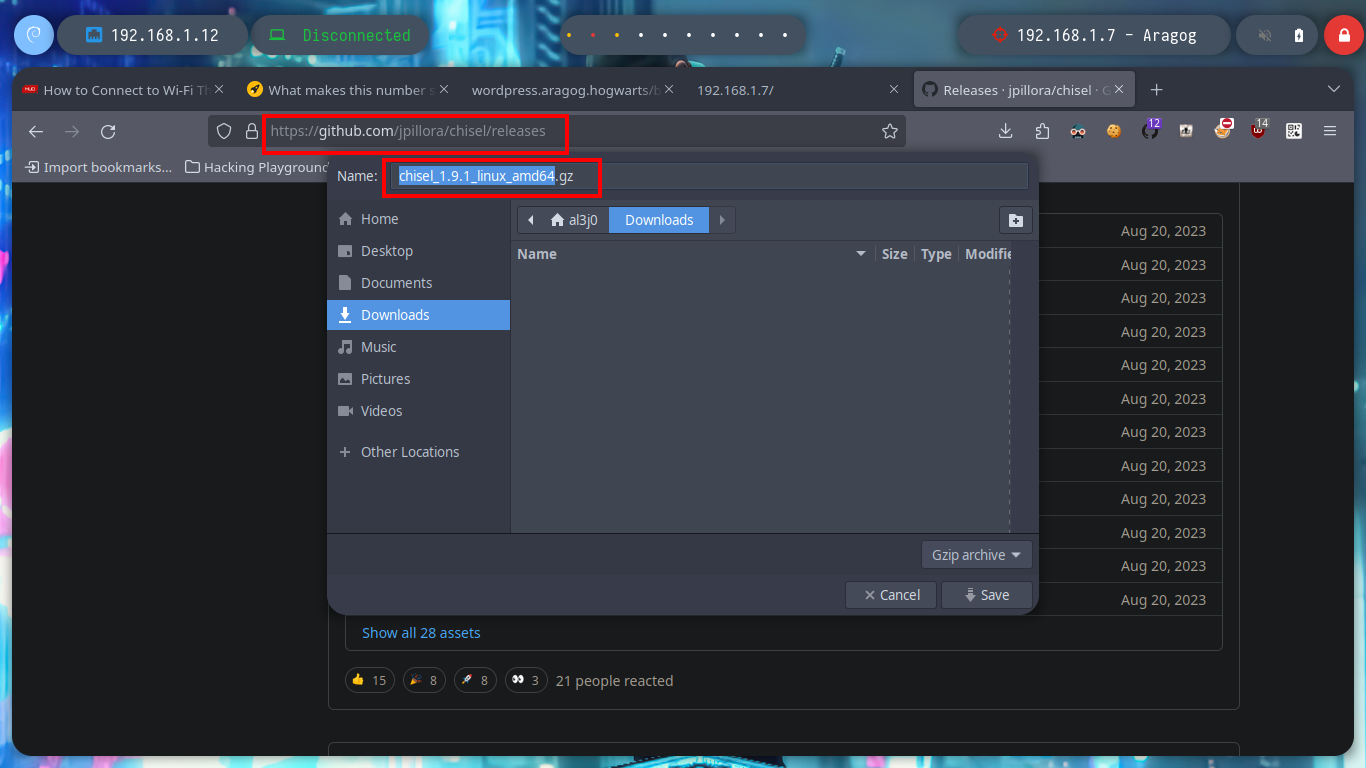The height and width of the screenshot is (768, 1366).
Task: Click the battery icon in top bar
Action: 1298,35
